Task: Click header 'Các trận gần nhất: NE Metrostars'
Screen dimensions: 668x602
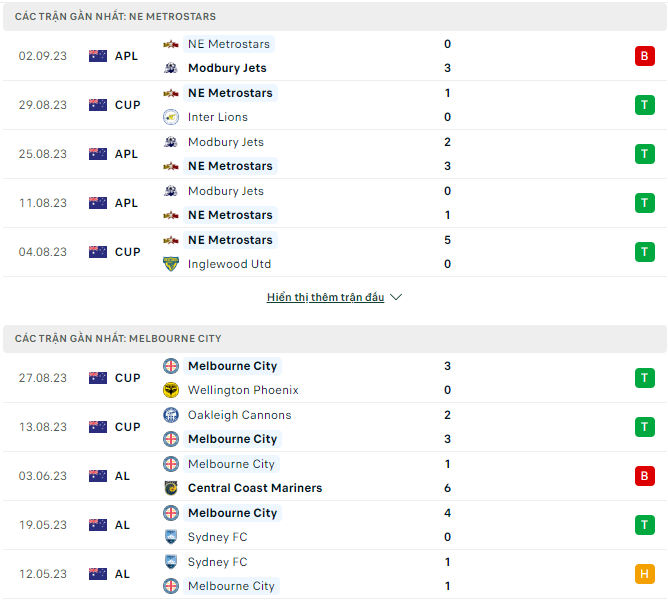Action: pyautogui.click(x=115, y=17)
